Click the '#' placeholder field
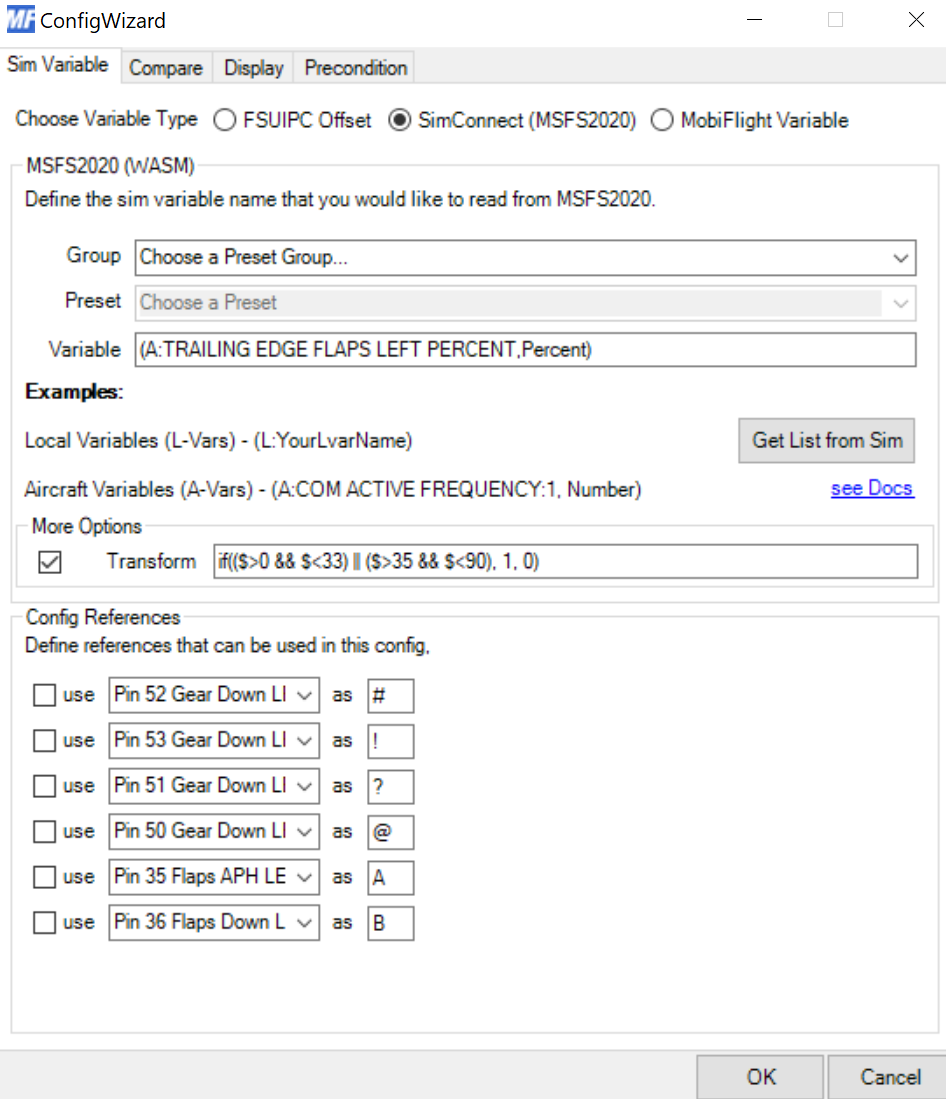This screenshot has height=1099, width=946. pyautogui.click(x=390, y=695)
